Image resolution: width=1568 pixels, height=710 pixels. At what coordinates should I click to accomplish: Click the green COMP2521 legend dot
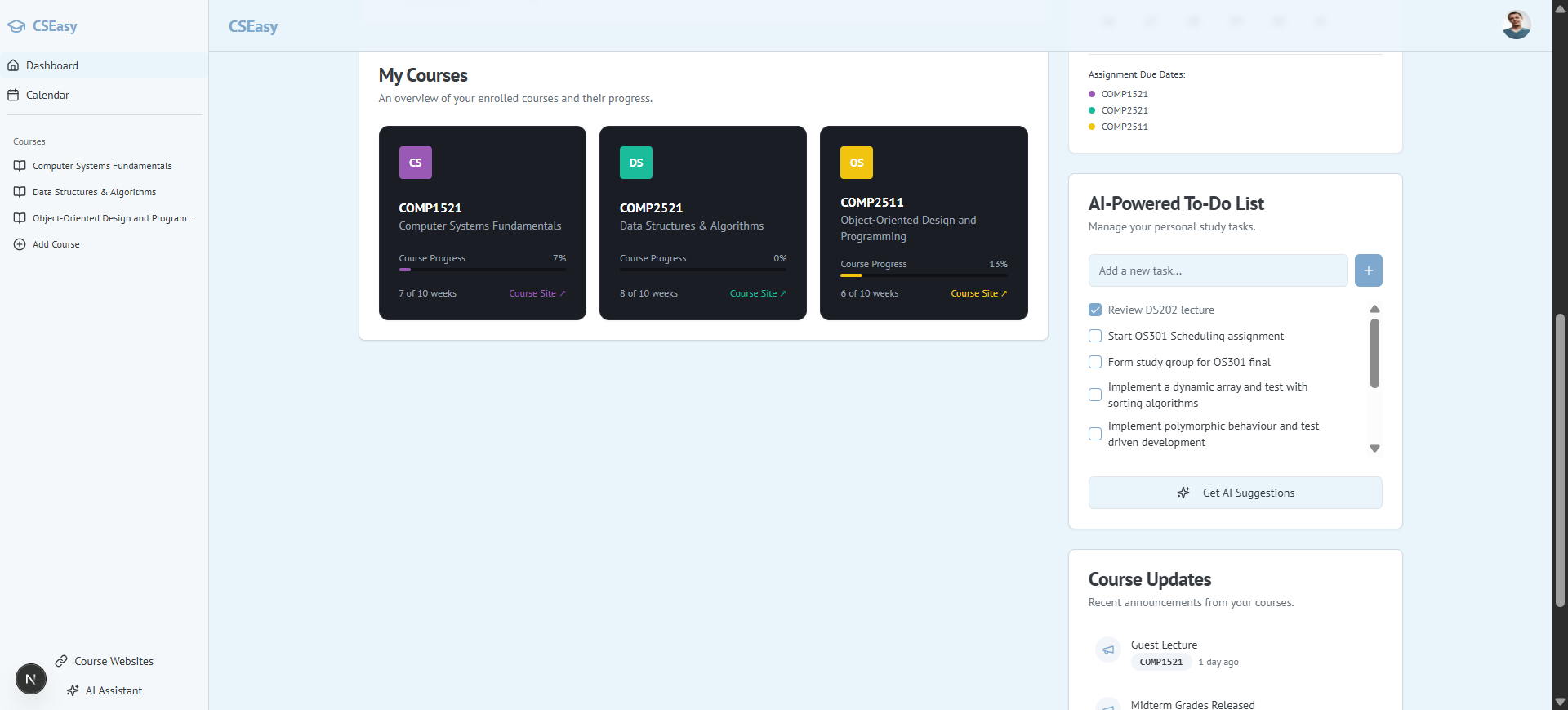tap(1092, 110)
